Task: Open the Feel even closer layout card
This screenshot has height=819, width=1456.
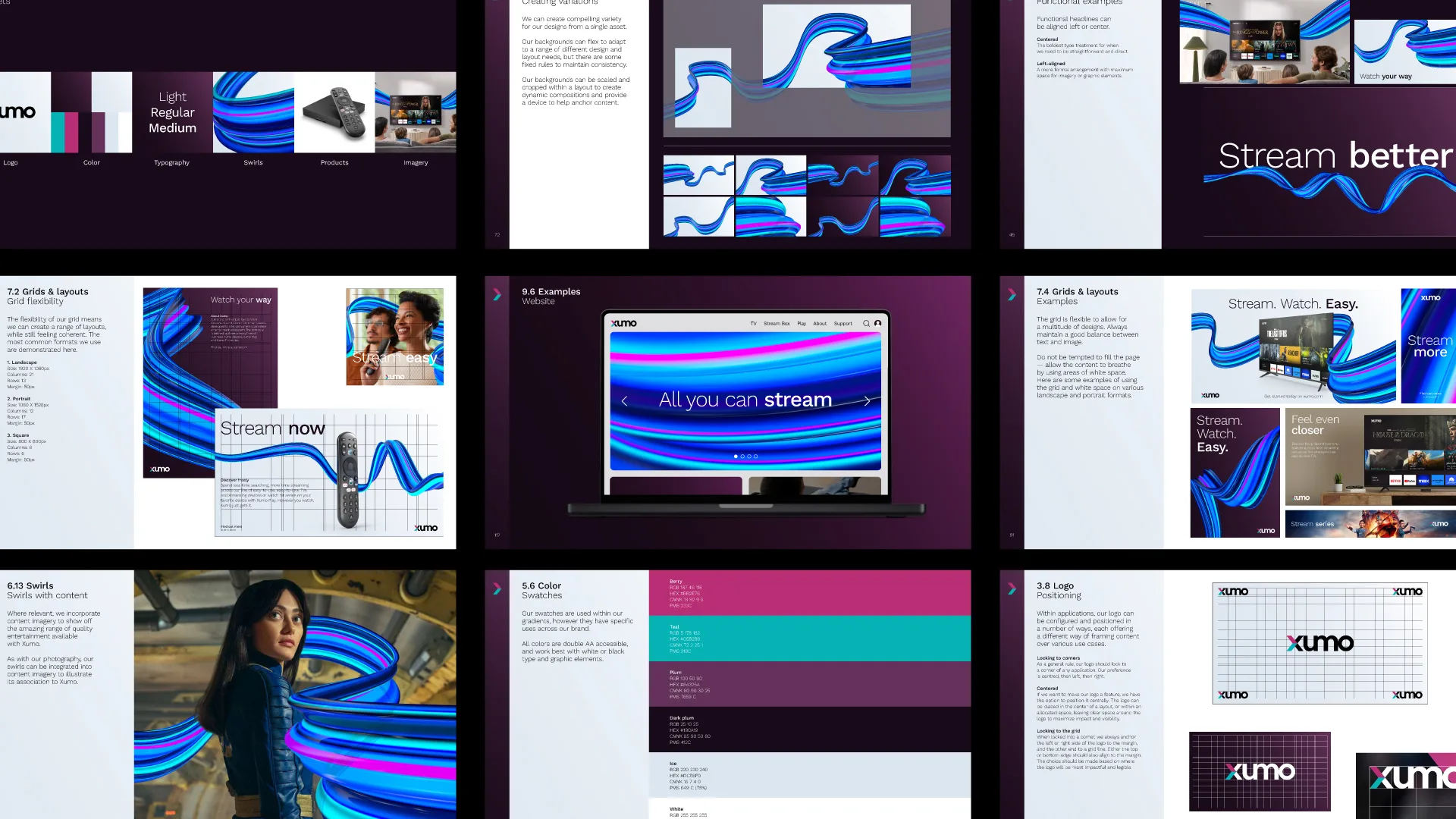Action: [1370, 457]
